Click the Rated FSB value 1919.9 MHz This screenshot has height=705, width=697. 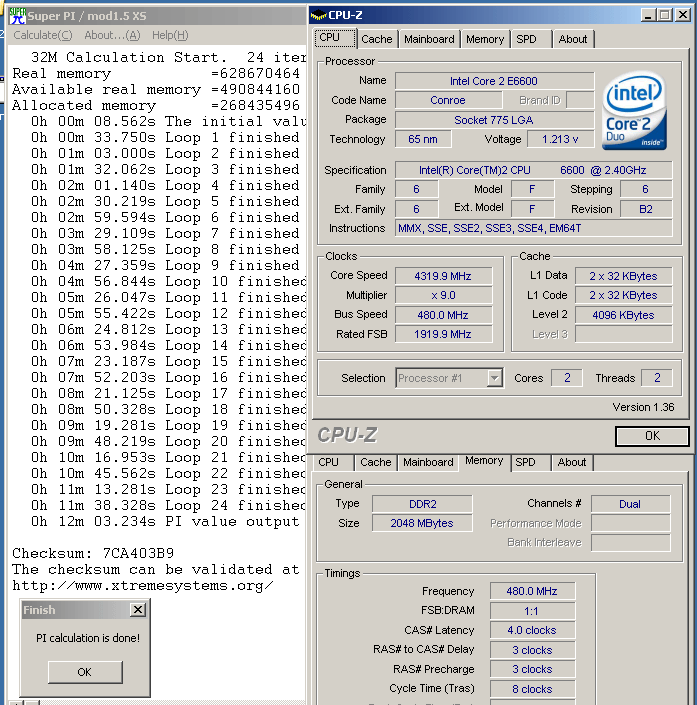point(443,335)
